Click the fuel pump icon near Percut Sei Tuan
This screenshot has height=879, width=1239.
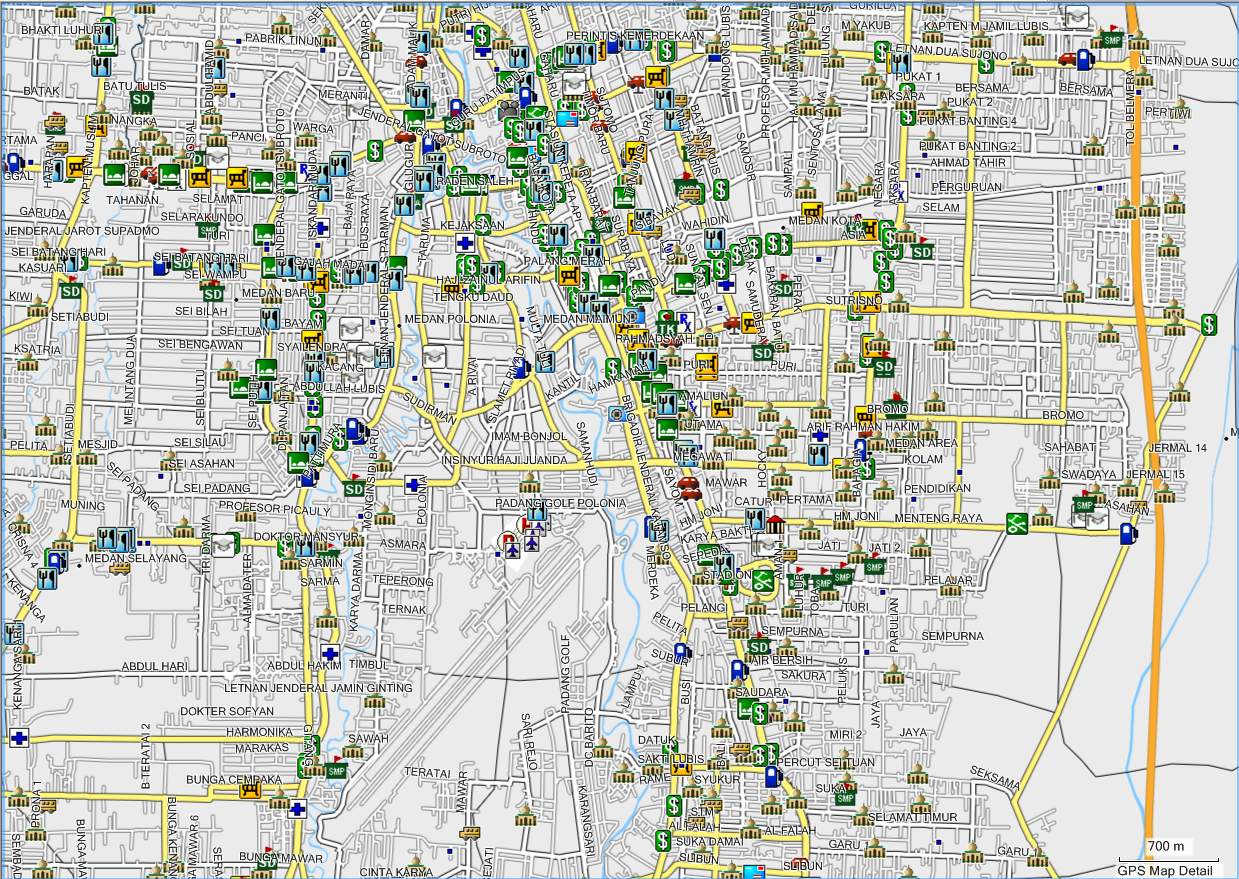click(772, 776)
